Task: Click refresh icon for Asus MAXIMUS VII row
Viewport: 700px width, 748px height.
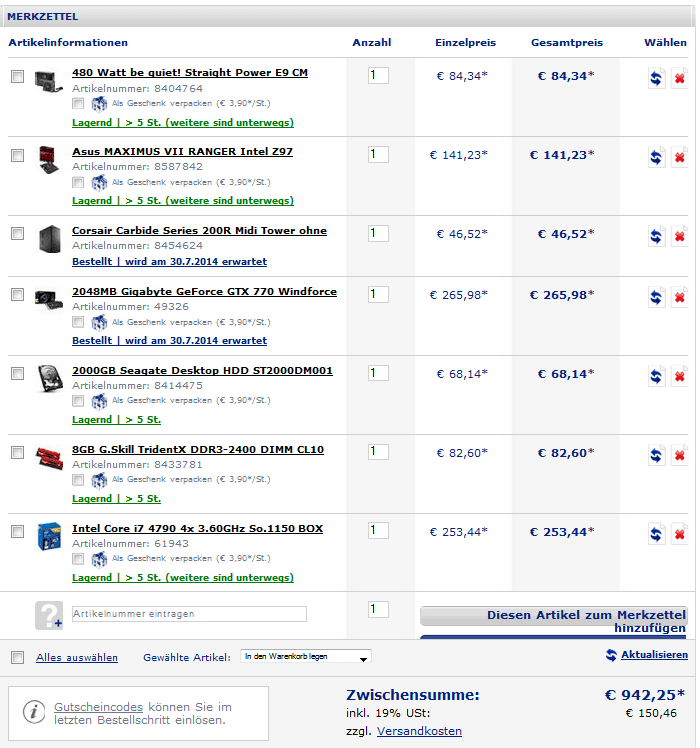Action: 656,157
